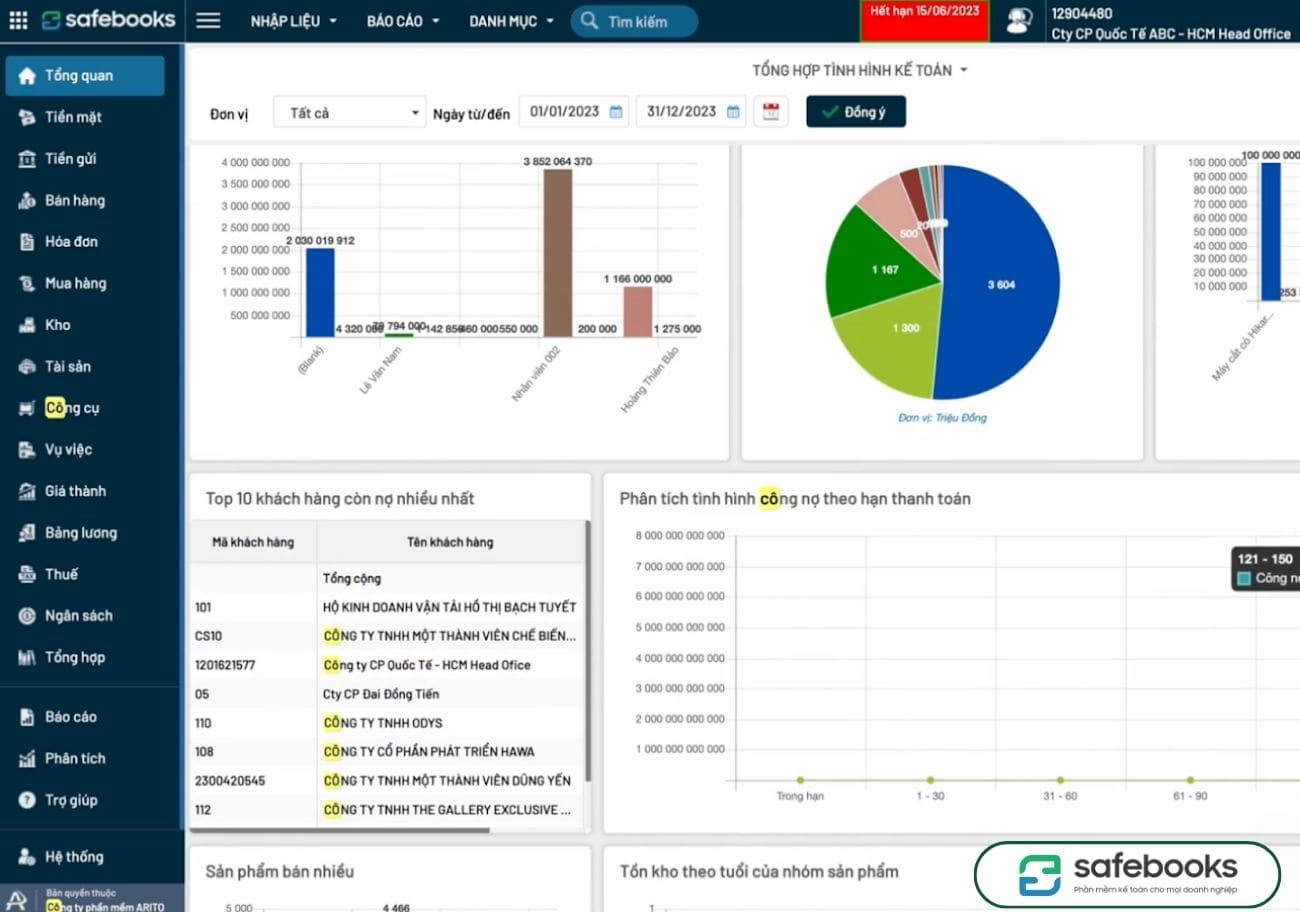This screenshot has width=1300, height=912.
Task: Click the Đồng ý confirm button
Action: click(x=856, y=112)
